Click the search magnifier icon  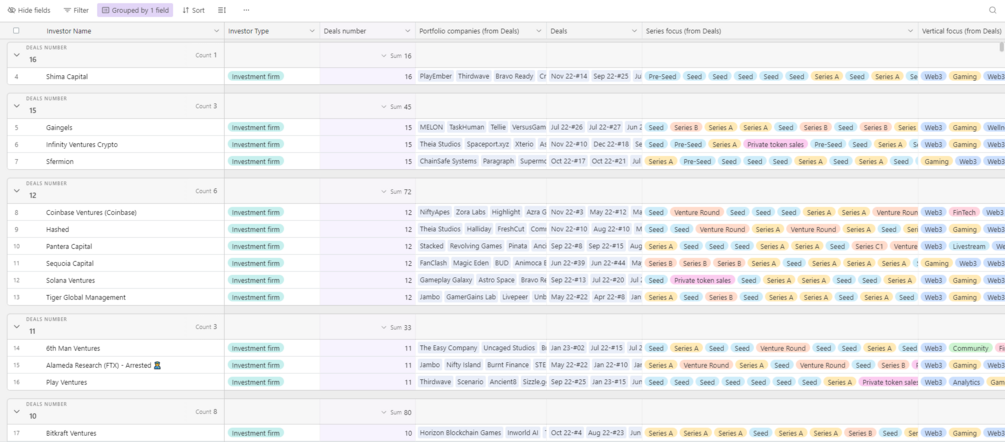click(993, 10)
